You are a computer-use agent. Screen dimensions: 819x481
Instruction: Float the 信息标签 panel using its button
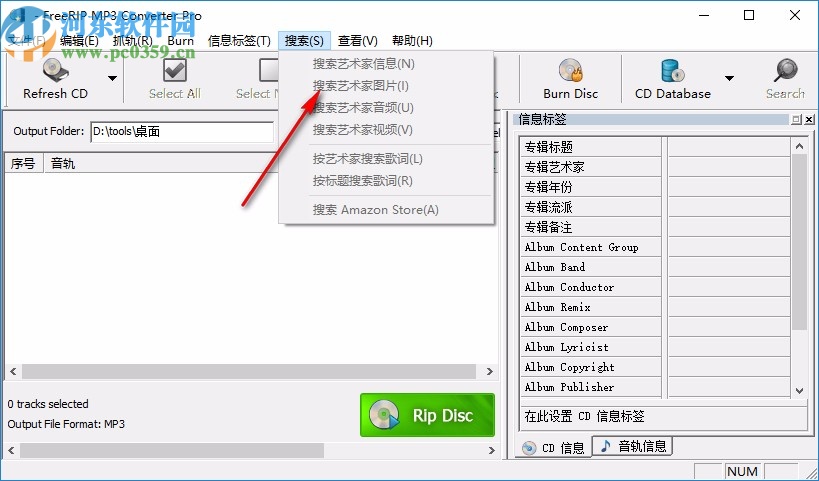[796, 120]
